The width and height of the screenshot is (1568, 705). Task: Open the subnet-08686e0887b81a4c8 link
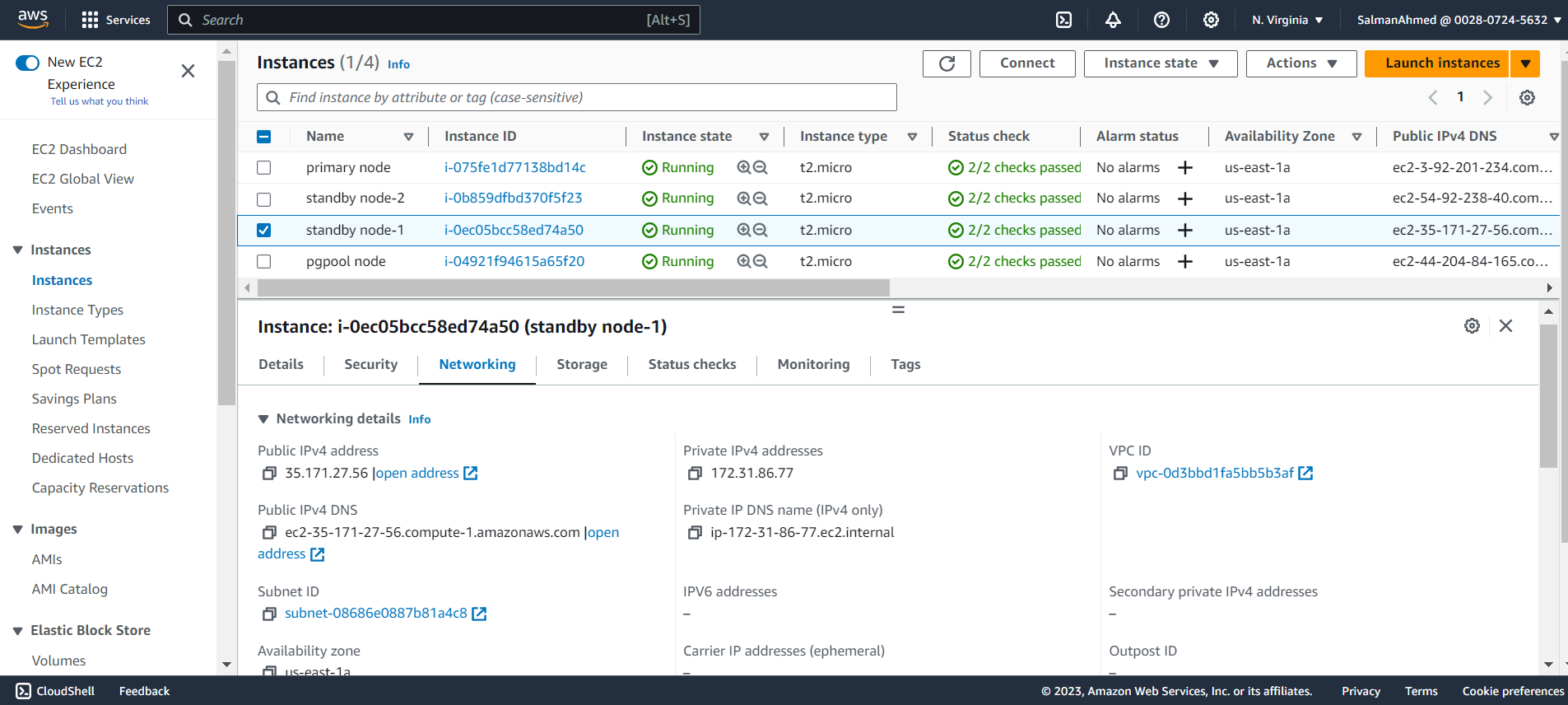tap(376, 613)
